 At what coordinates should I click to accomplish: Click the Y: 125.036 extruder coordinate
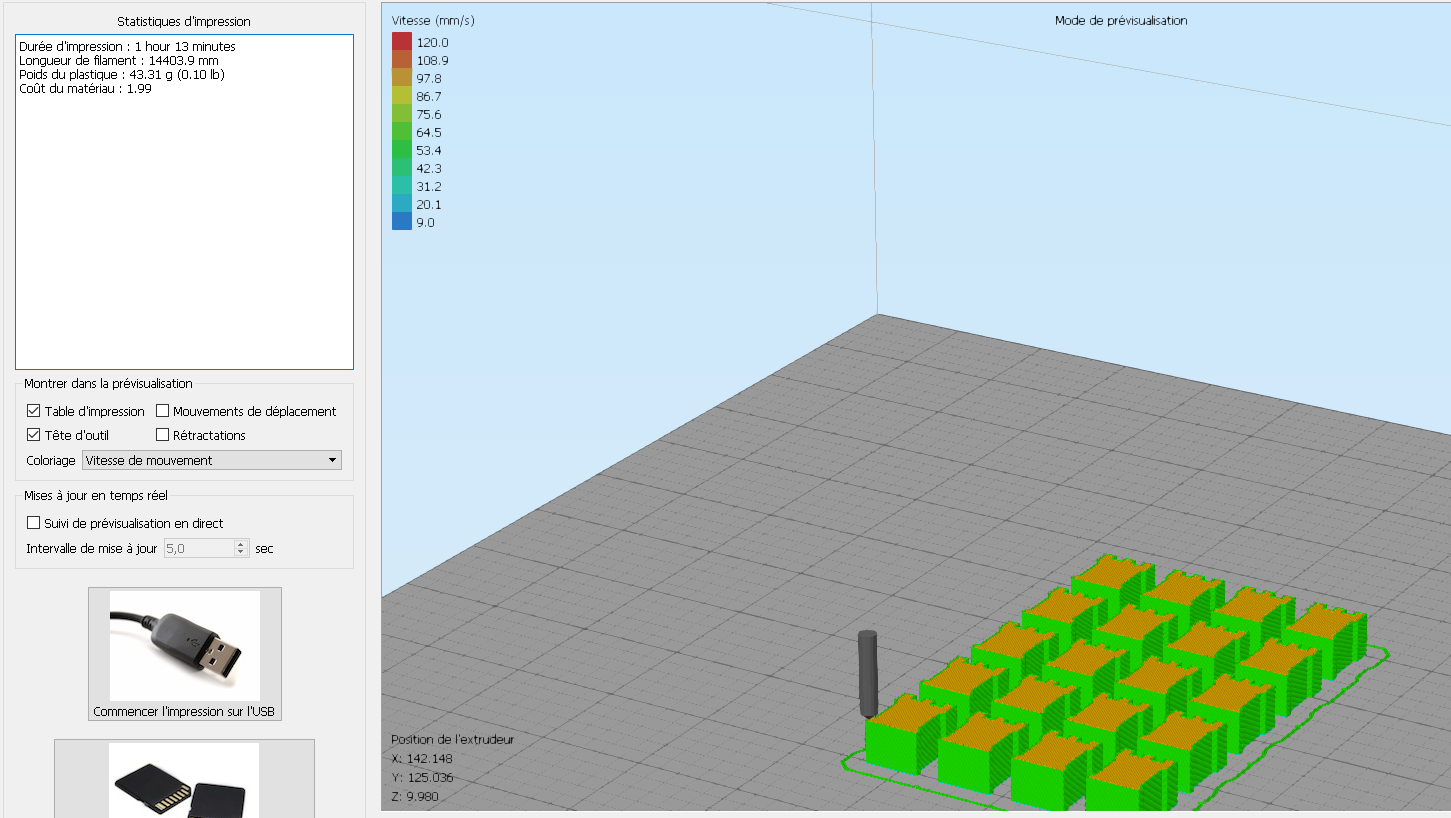[422, 777]
